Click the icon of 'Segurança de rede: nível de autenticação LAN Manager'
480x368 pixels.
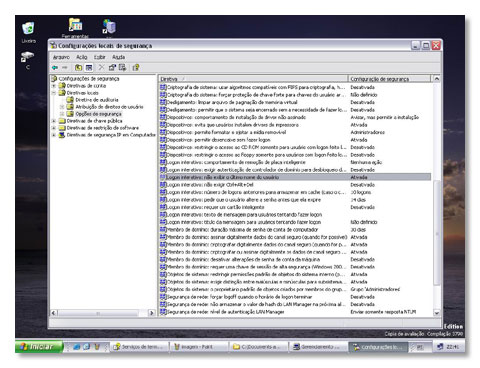(x=163, y=312)
